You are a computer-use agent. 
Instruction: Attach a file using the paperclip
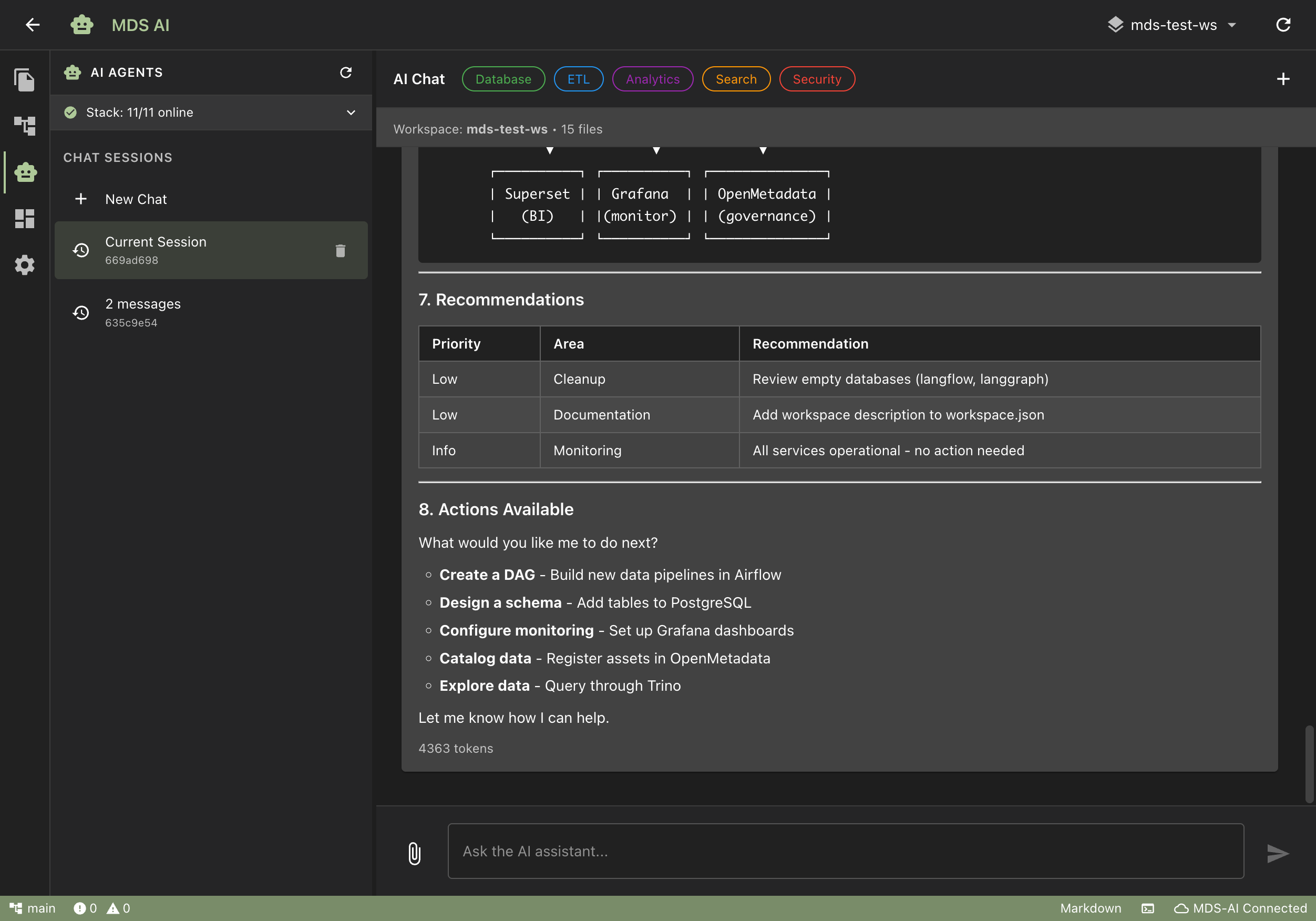point(414,853)
